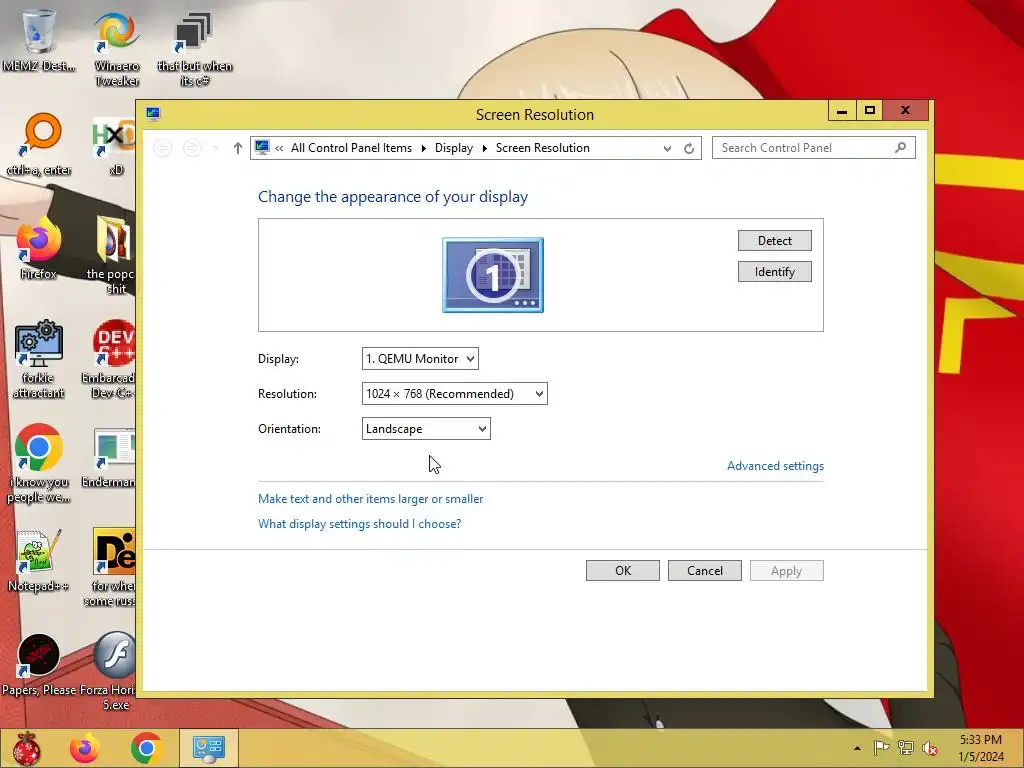
Task: Go to Display breadcrumb
Action: point(454,148)
